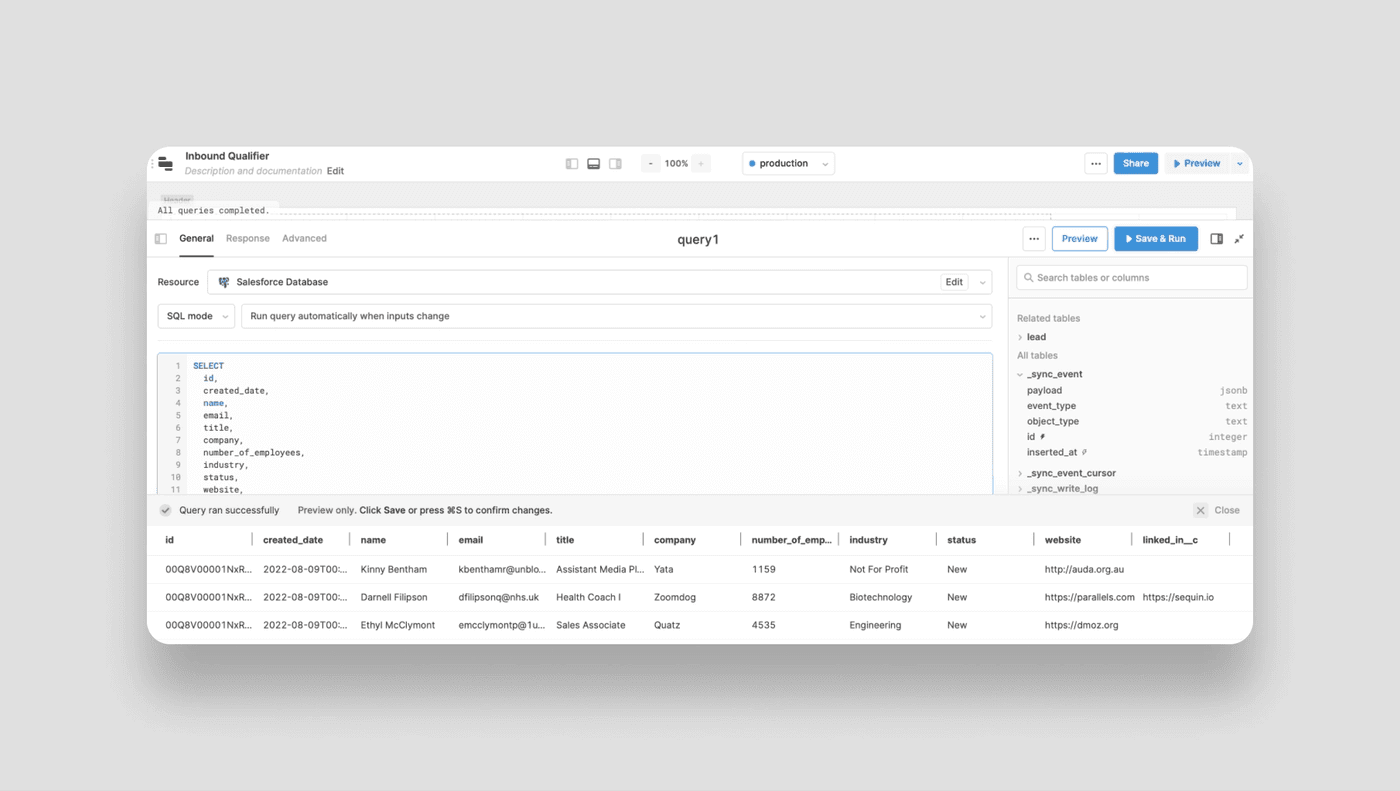This screenshot has height=791, width=1400.
Task: Open the SQL mode dropdown
Action: (196, 316)
